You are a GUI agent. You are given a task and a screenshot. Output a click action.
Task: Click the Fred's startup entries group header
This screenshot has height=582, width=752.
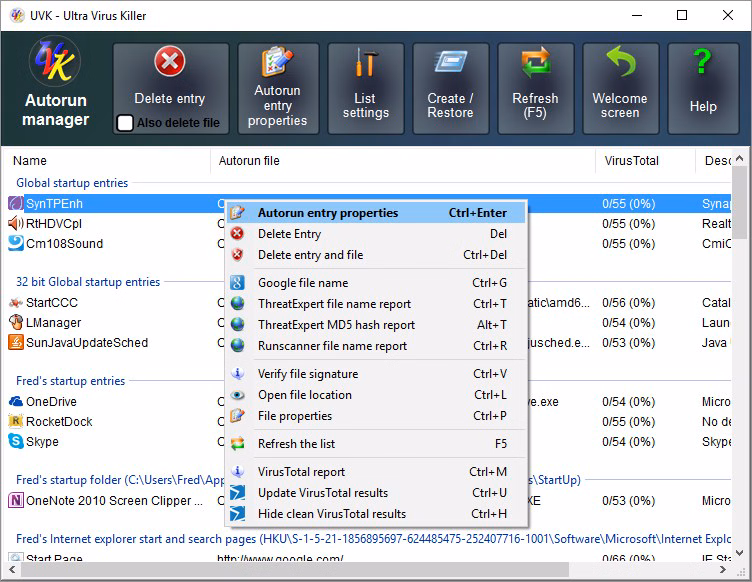(x=70, y=381)
